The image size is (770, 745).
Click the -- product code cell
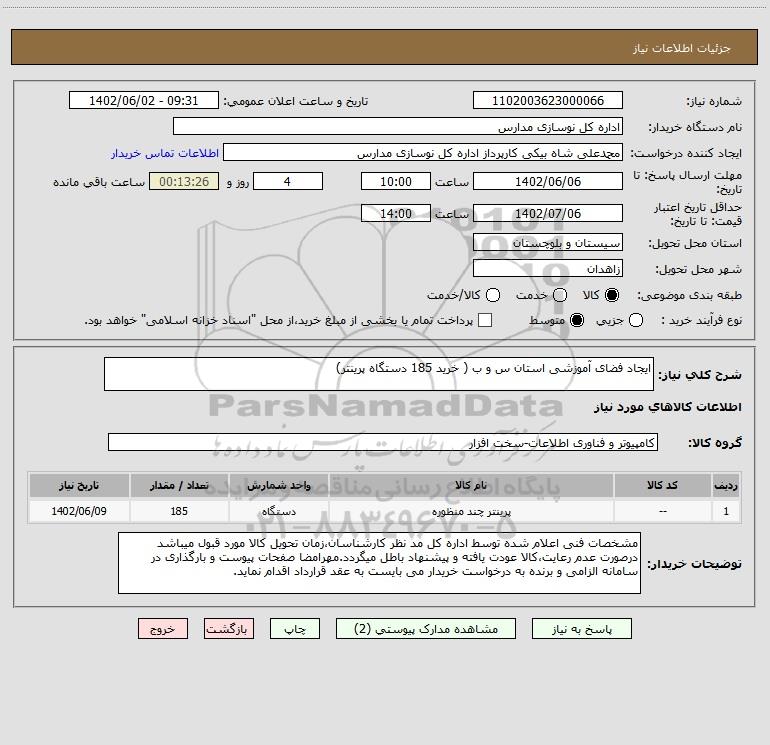click(x=662, y=511)
